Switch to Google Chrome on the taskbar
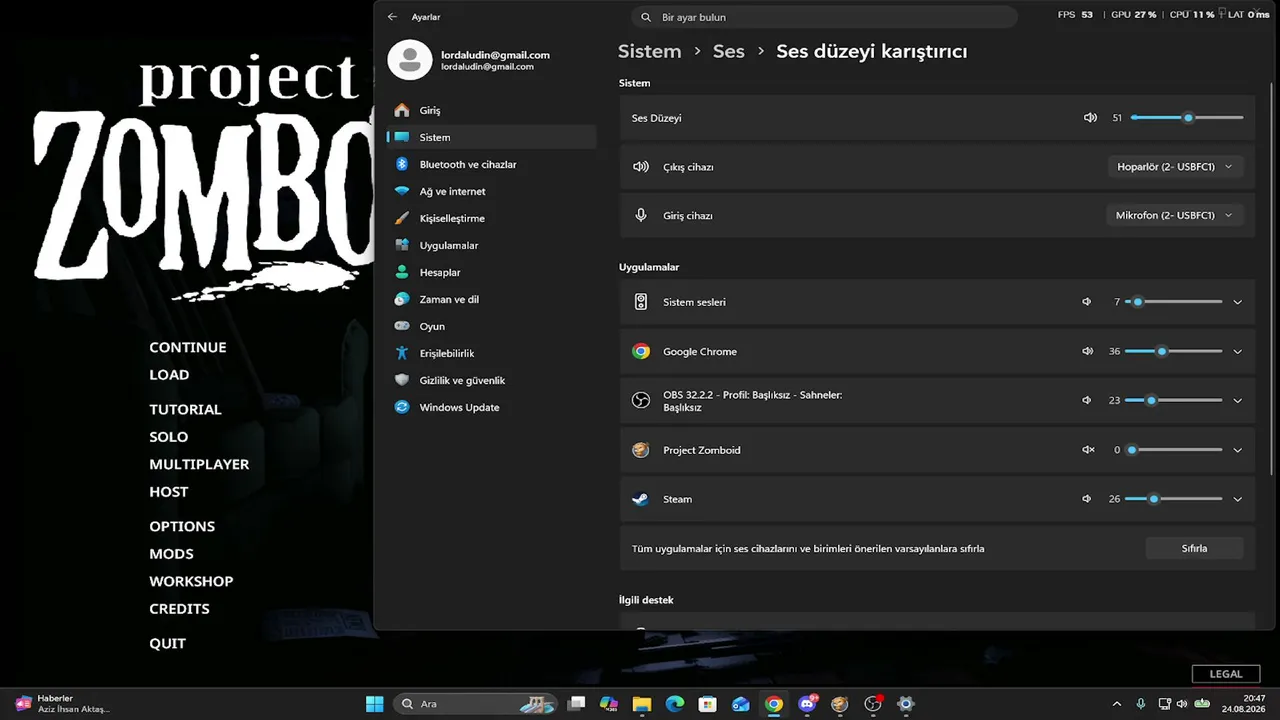The image size is (1280, 720). (x=774, y=704)
